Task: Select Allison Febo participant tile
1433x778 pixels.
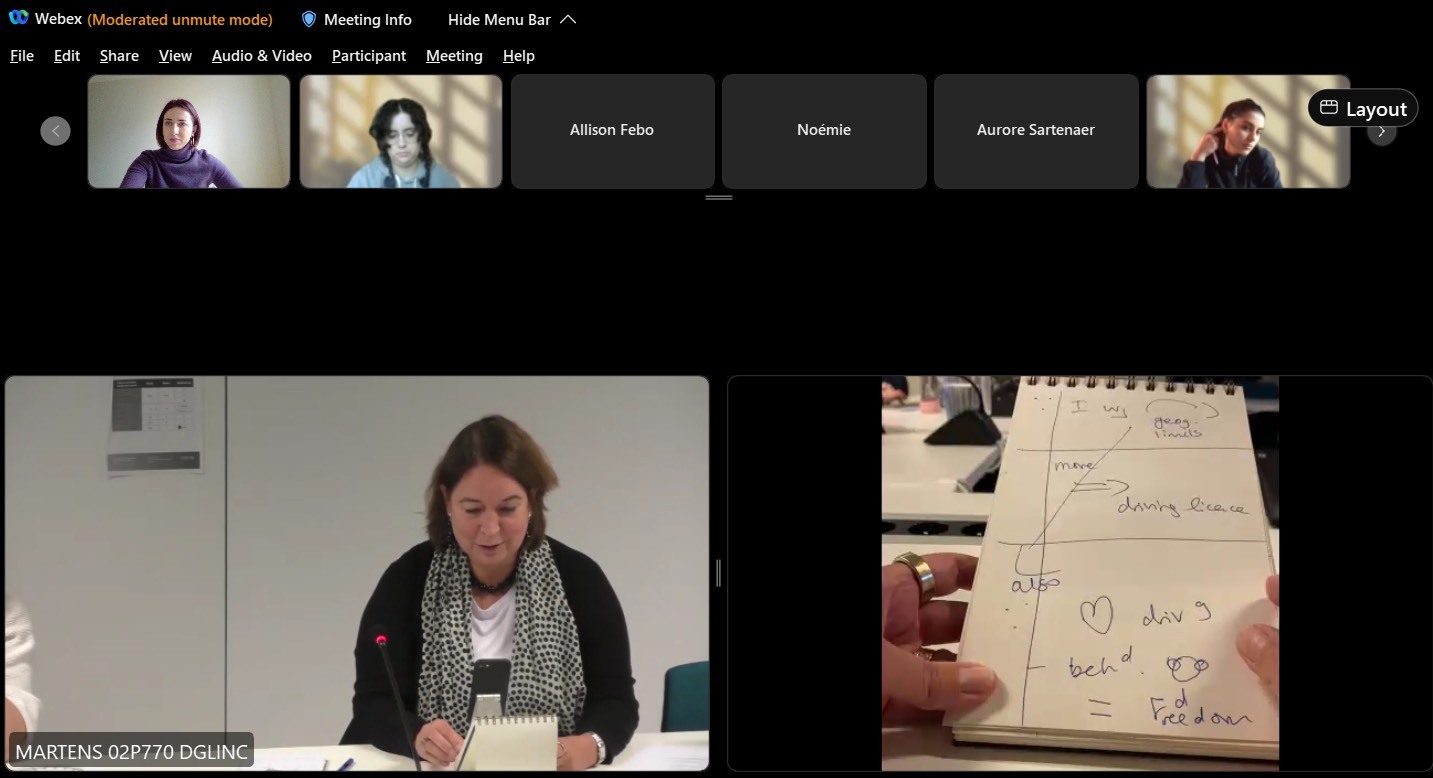Action: [612, 130]
